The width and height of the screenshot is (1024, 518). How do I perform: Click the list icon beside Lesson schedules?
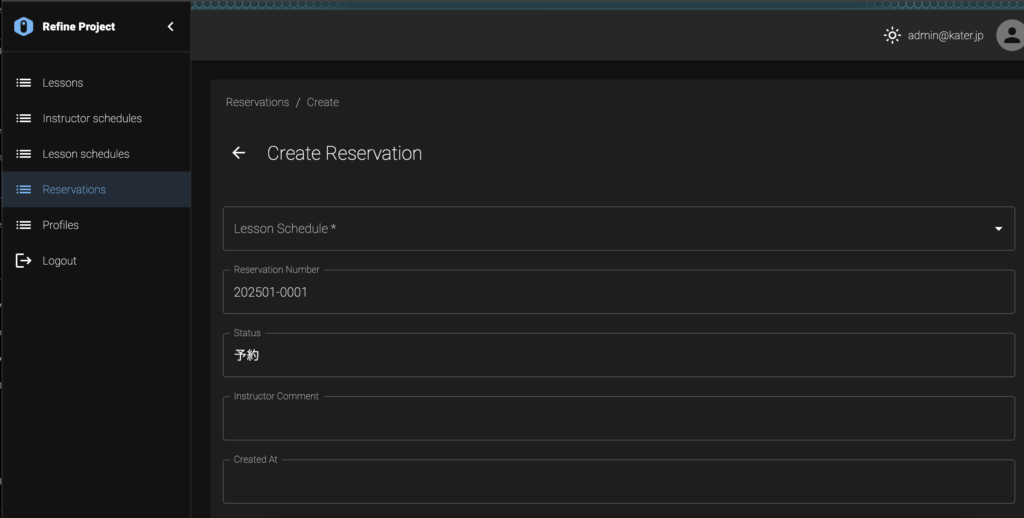[24, 154]
